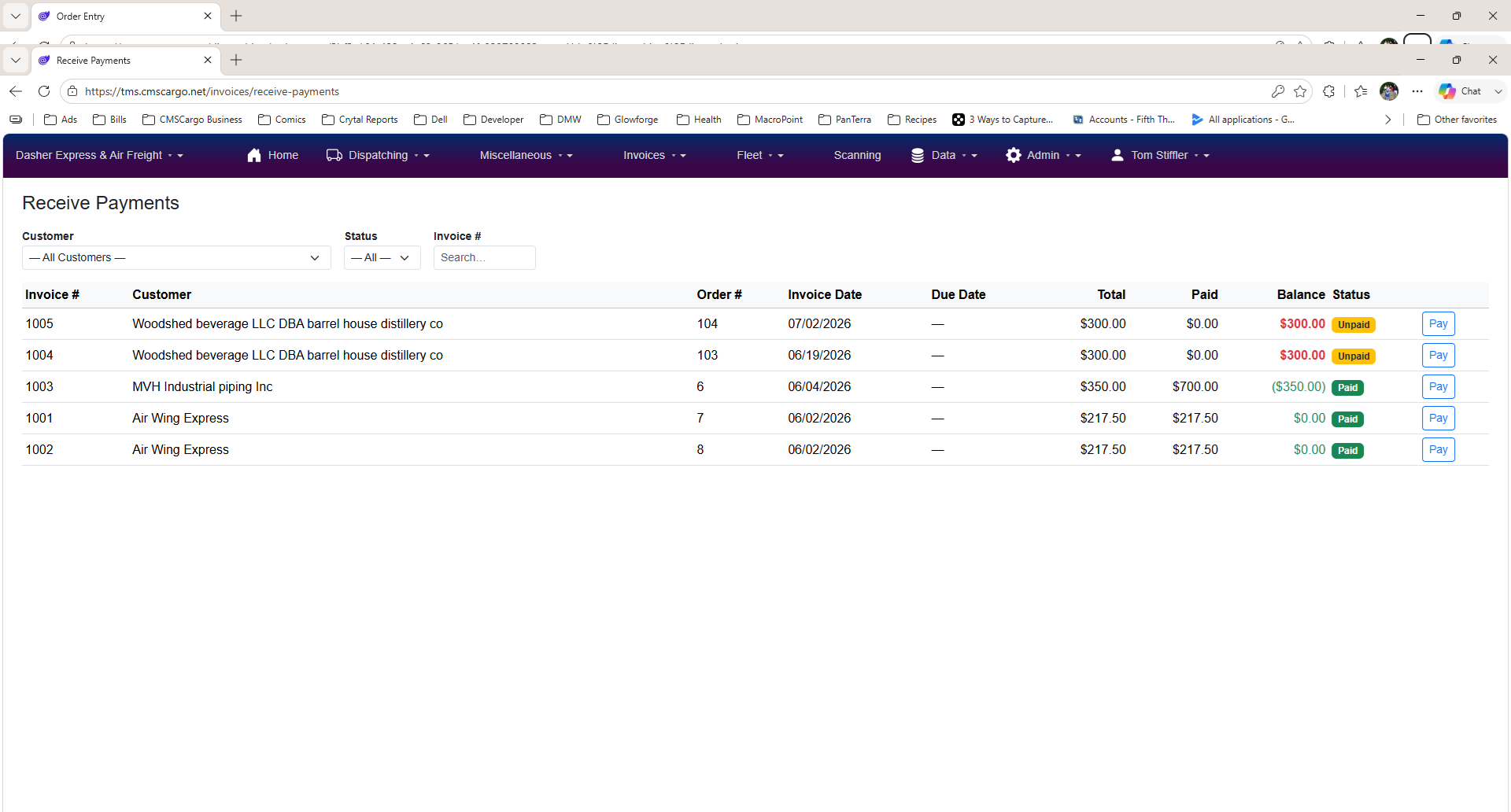
Task: Open the browser extensions puzzle icon
Action: click(1329, 91)
